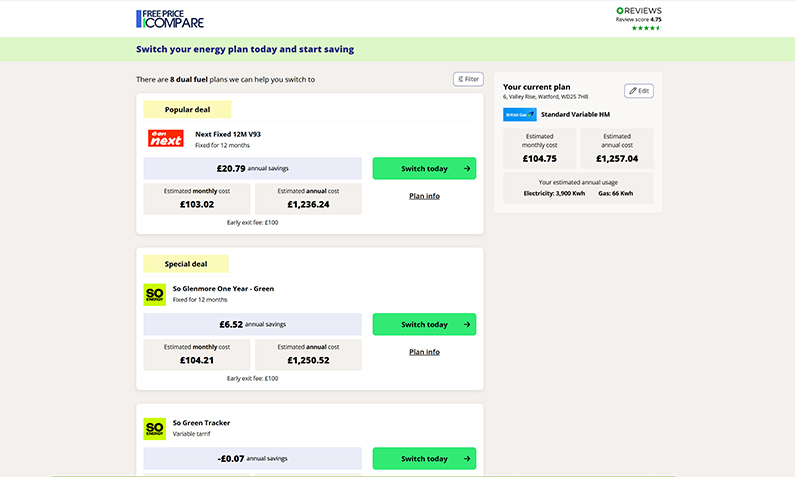Click the estimated annual usage box
Viewport: 795px width, 477px height.
coord(578,188)
